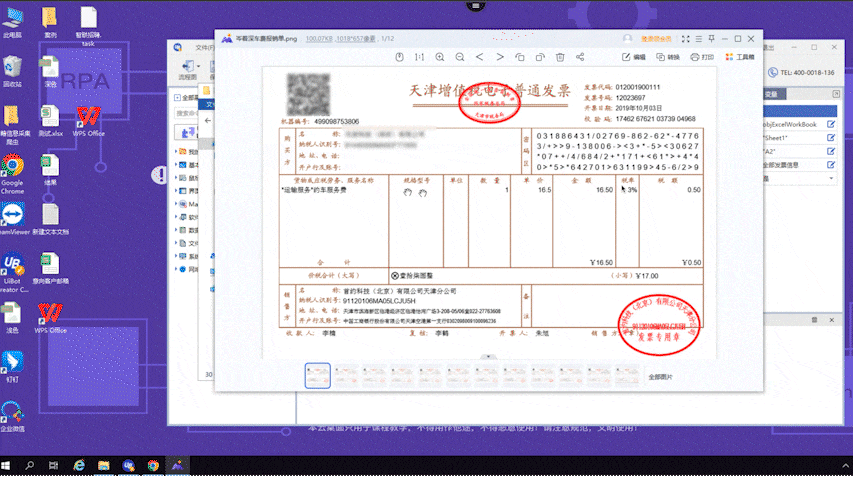The image size is (854, 480).
Task: Open the 编辑 edit tool
Action: [x=633, y=57]
